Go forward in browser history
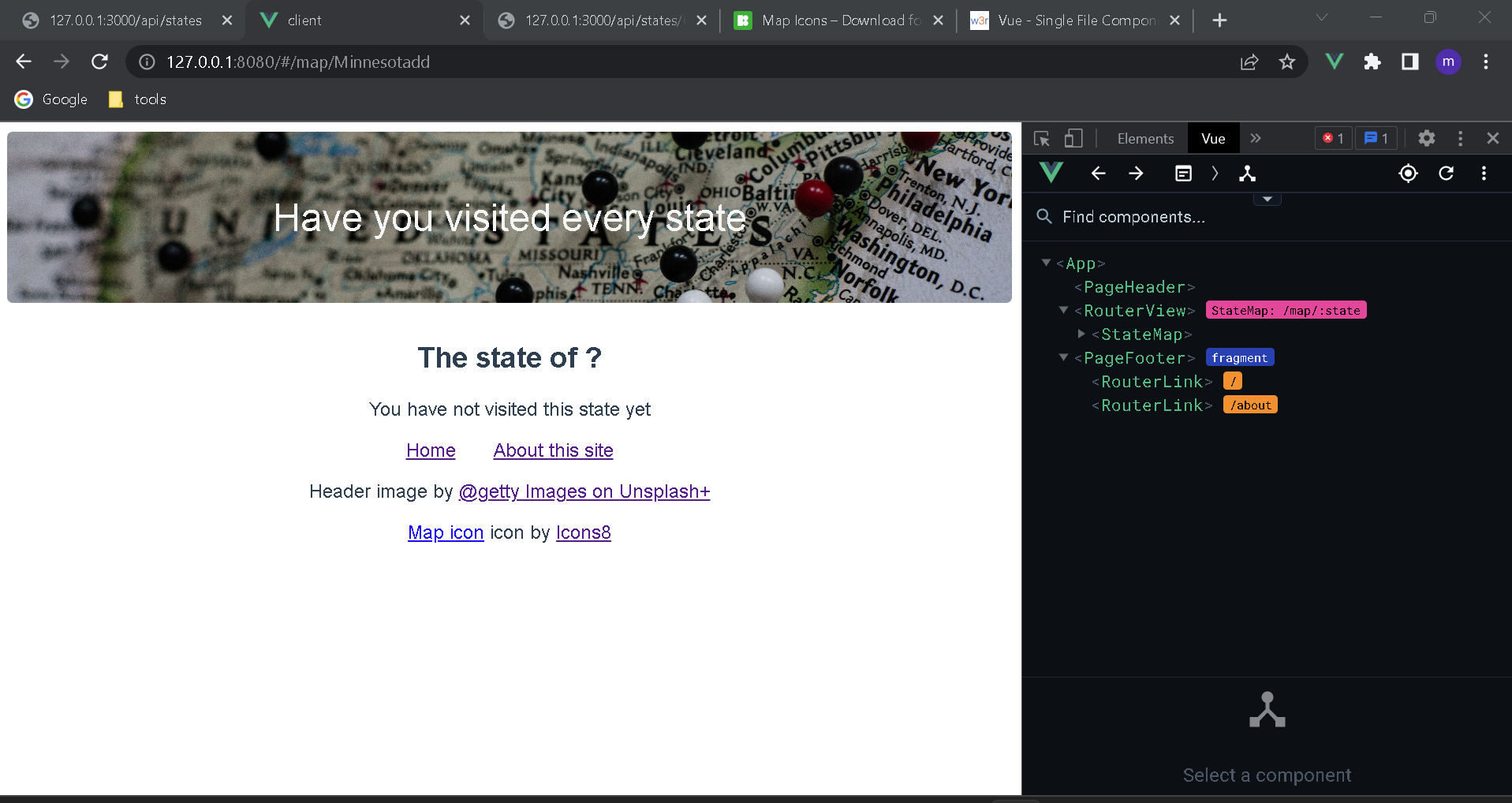This screenshot has height=803, width=1512. tap(62, 62)
